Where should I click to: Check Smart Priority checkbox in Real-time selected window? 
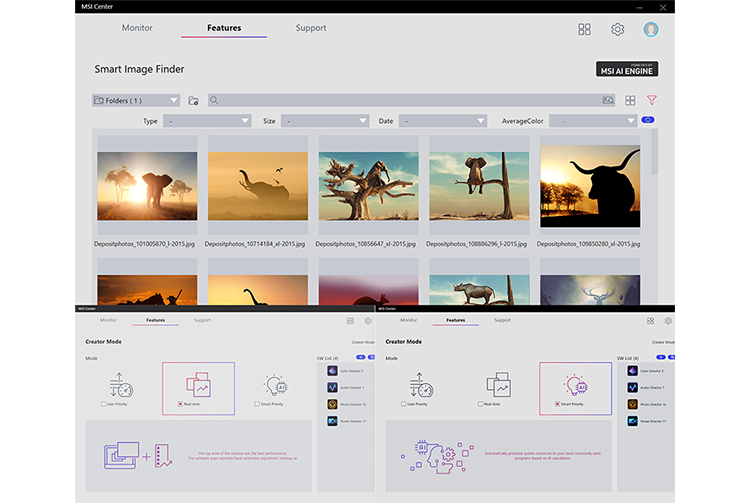(x=257, y=404)
